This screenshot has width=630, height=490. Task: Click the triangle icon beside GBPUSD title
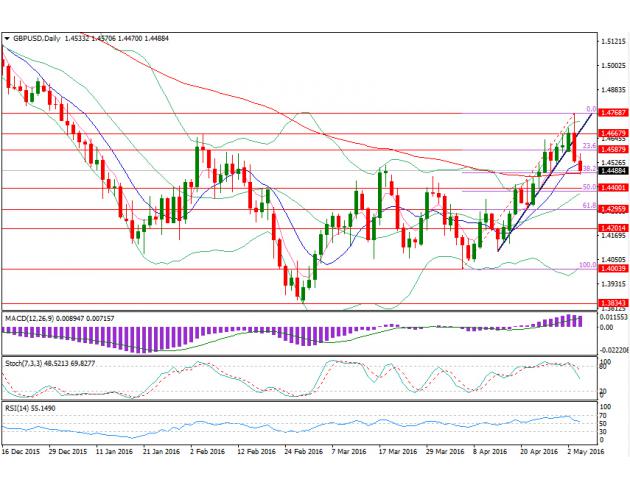click(x=8, y=39)
